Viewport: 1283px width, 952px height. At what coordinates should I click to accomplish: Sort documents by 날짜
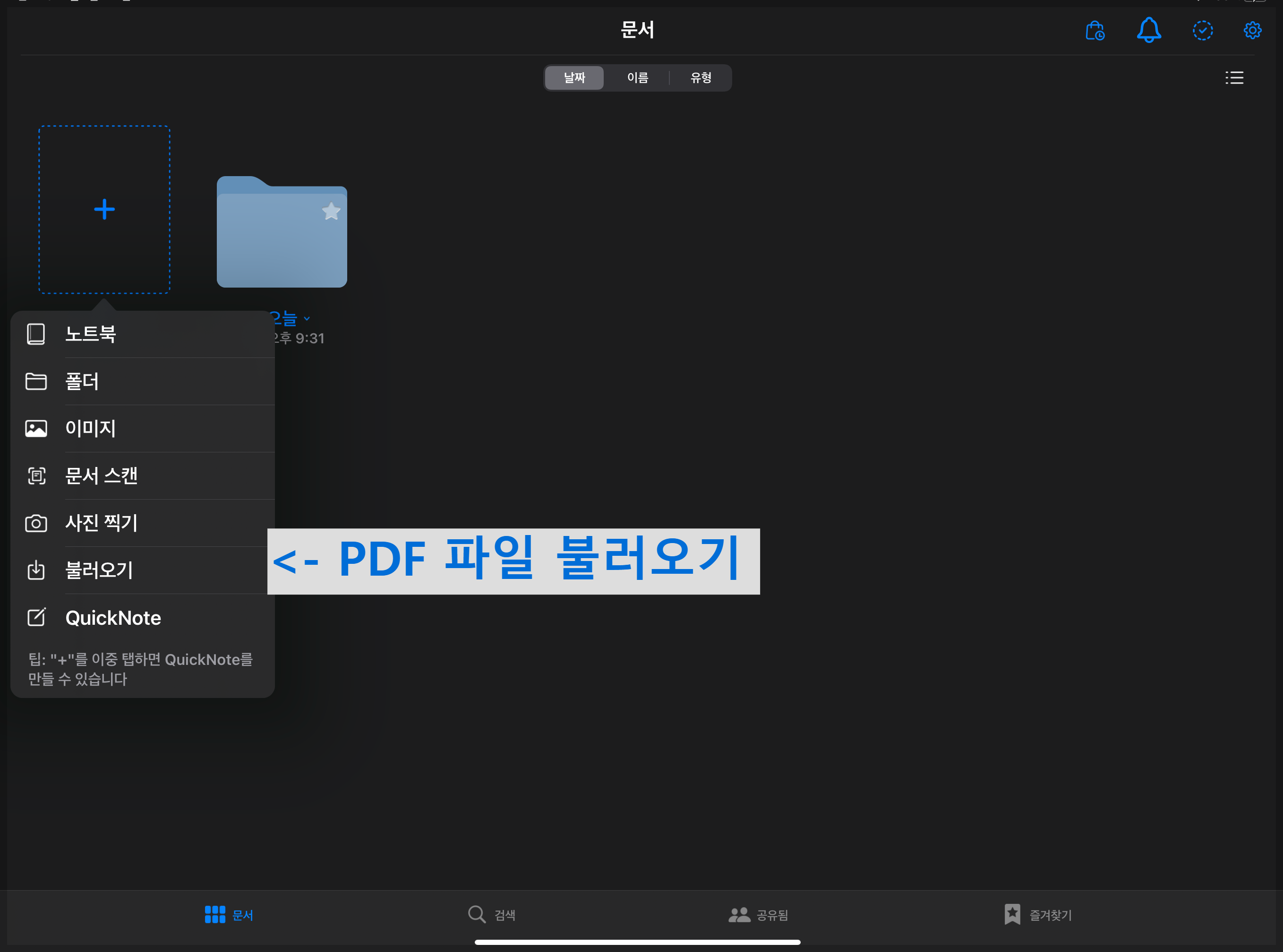574,78
